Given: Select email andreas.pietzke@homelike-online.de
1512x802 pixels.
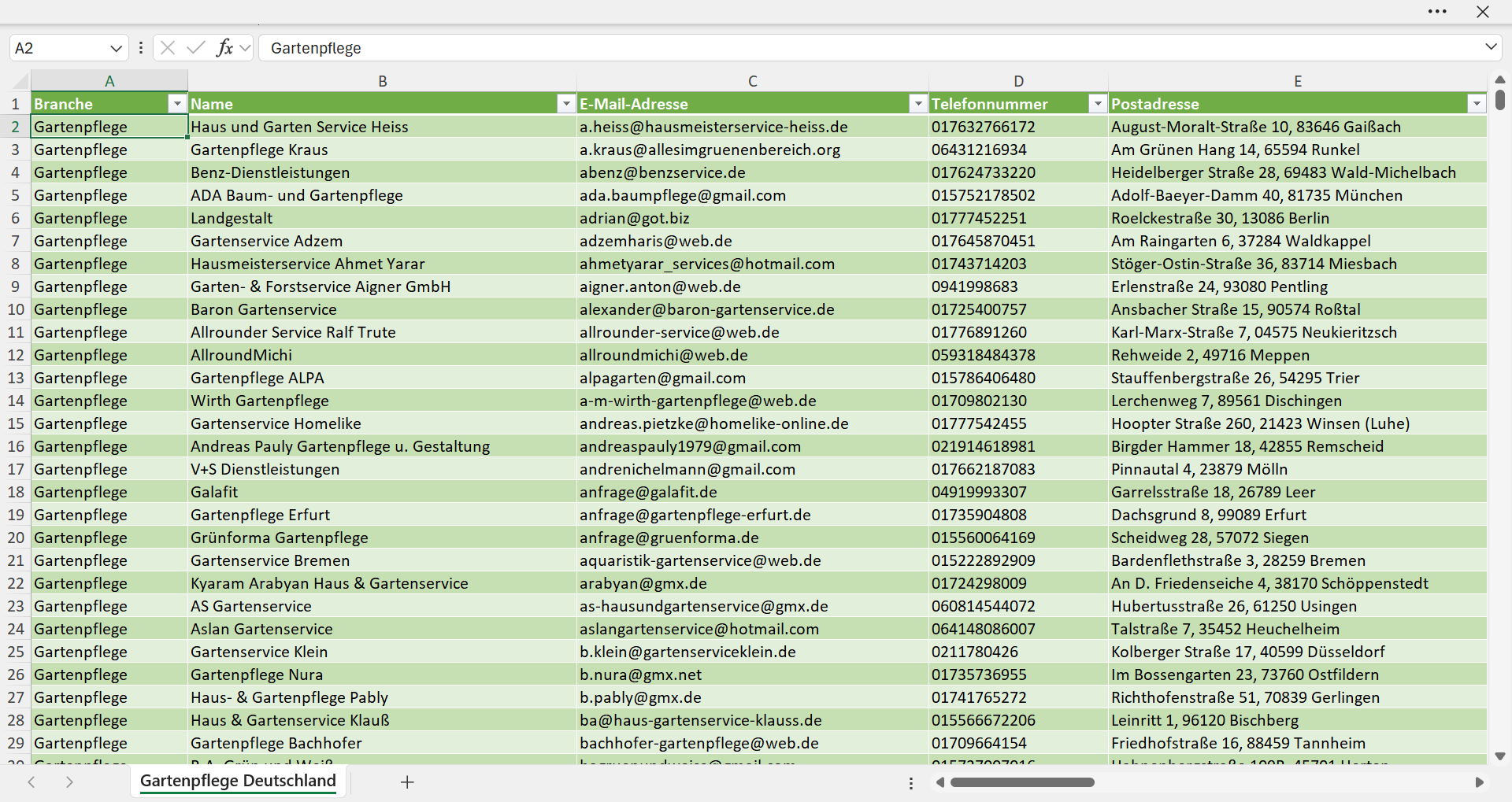Looking at the screenshot, I should click(753, 423).
